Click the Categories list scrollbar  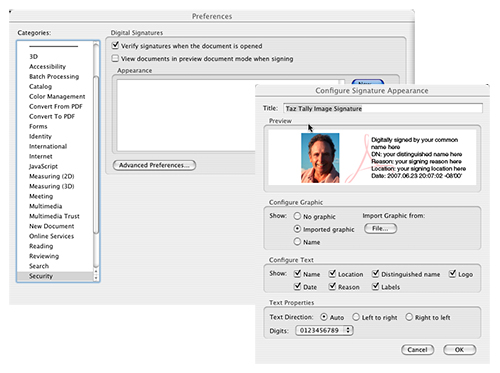(x=96, y=155)
